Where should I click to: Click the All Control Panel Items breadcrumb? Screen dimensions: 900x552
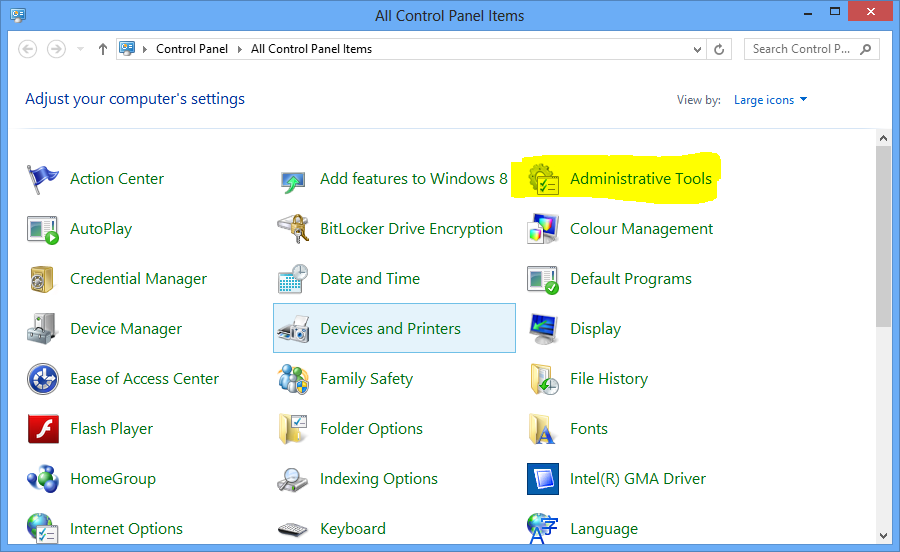(x=311, y=49)
